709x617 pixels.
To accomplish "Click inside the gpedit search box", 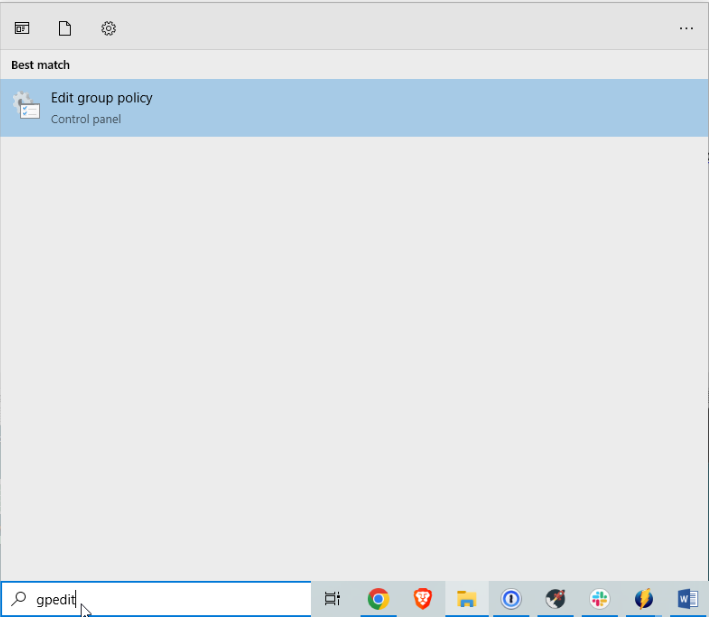I will point(170,599).
